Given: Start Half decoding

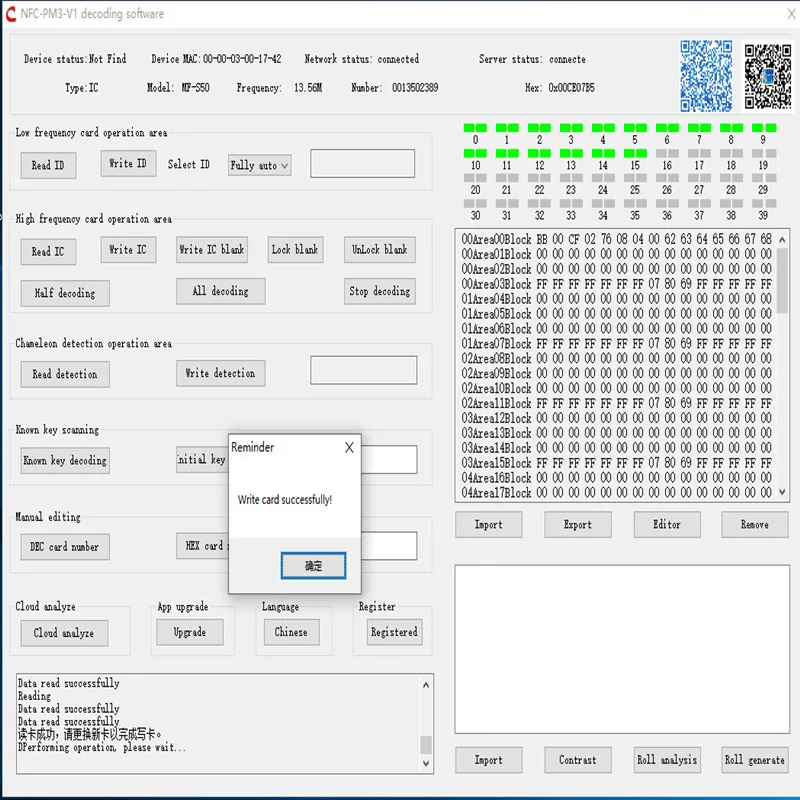Looking at the screenshot, I should coord(65,293).
